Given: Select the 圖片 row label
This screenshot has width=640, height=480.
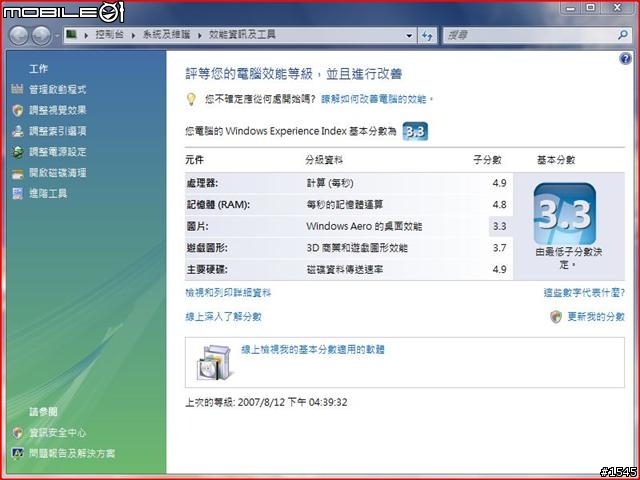Looking at the screenshot, I should coord(197,226).
